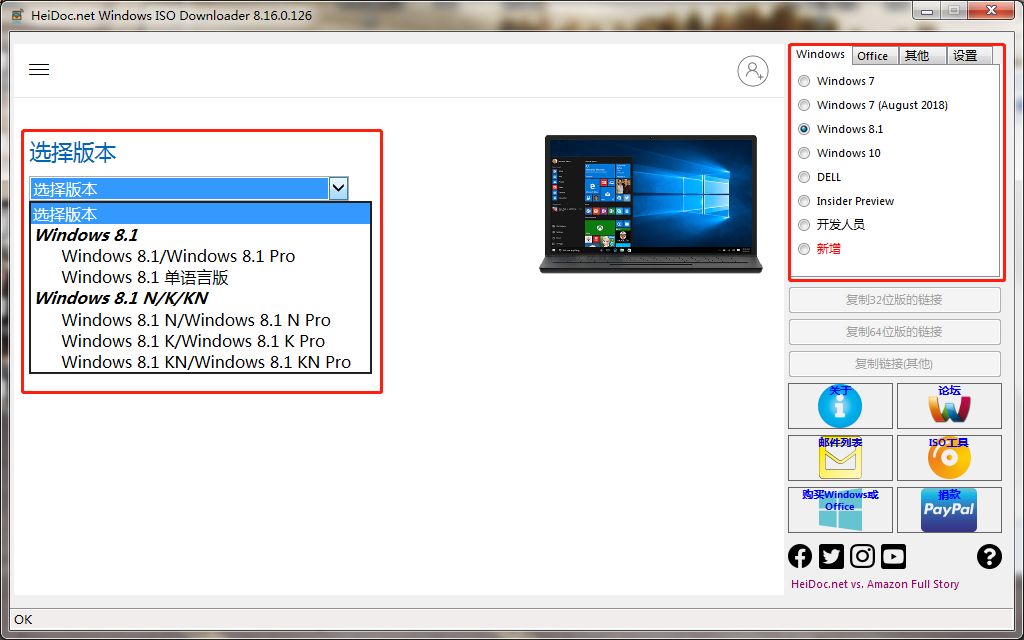Choose Windows 8.1/Windows 8.1 Pro
This screenshot has width=1024, height=640.
pyautogui.click(x=178, y=256)
